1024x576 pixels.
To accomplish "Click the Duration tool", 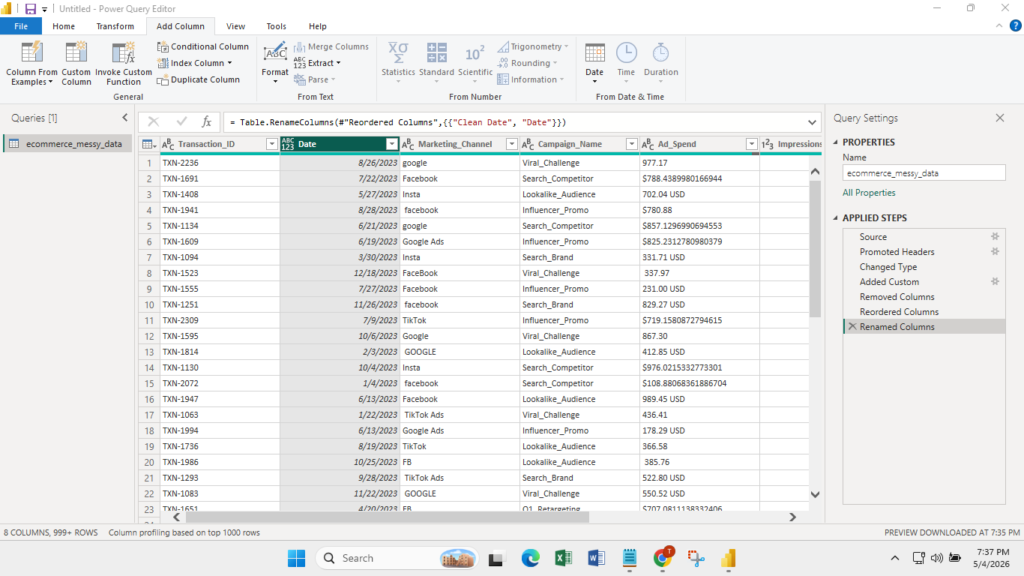I will 661,63.
